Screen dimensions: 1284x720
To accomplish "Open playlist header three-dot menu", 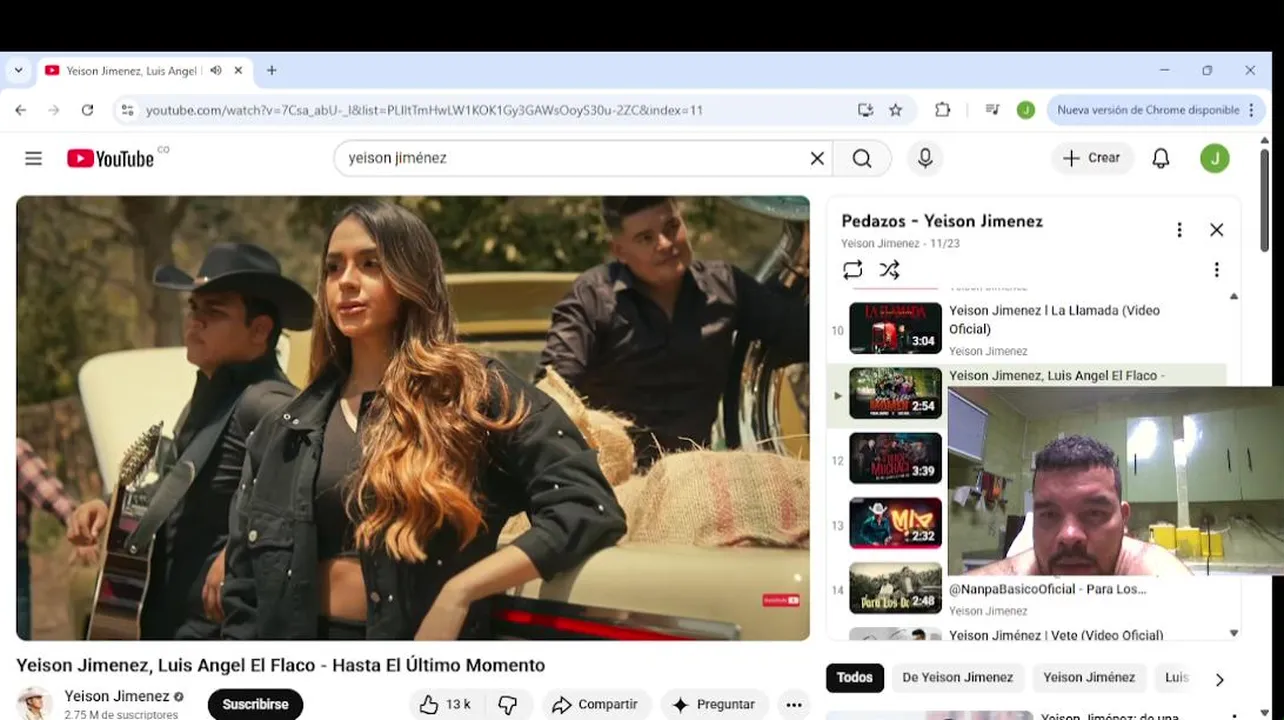I will 1179,230.
